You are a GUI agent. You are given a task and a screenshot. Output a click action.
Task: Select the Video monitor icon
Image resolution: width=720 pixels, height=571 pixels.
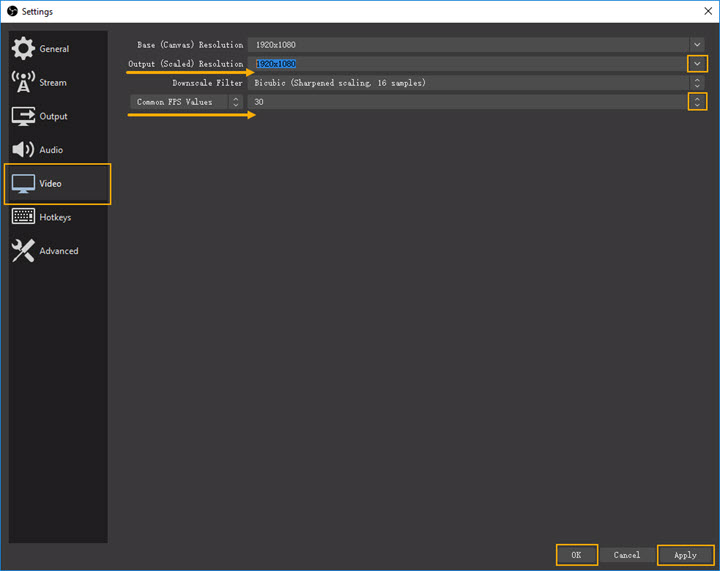click(x=23, y=184)
